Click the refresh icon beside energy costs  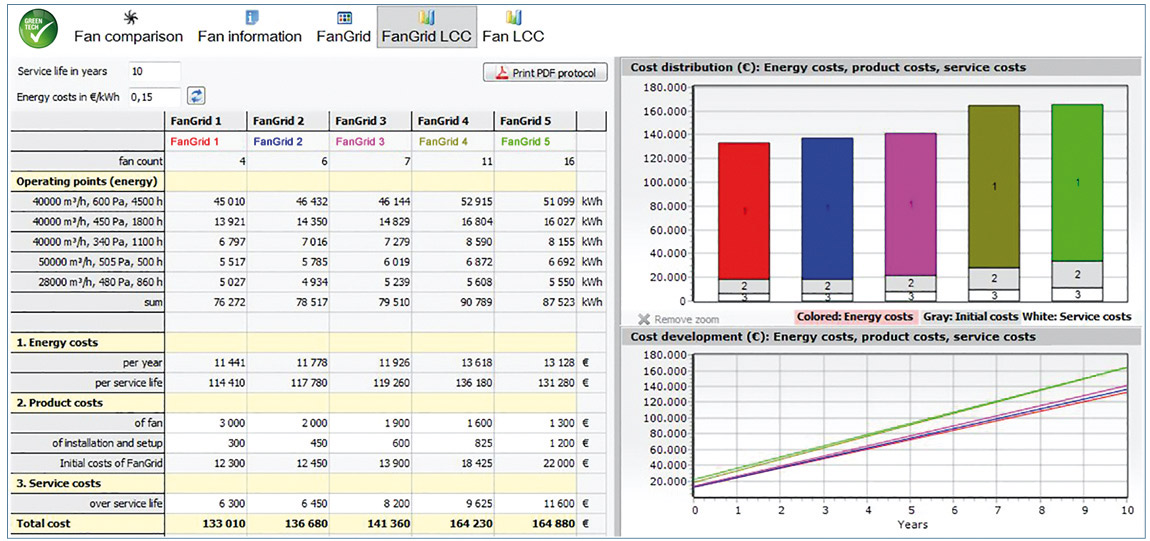196,96
